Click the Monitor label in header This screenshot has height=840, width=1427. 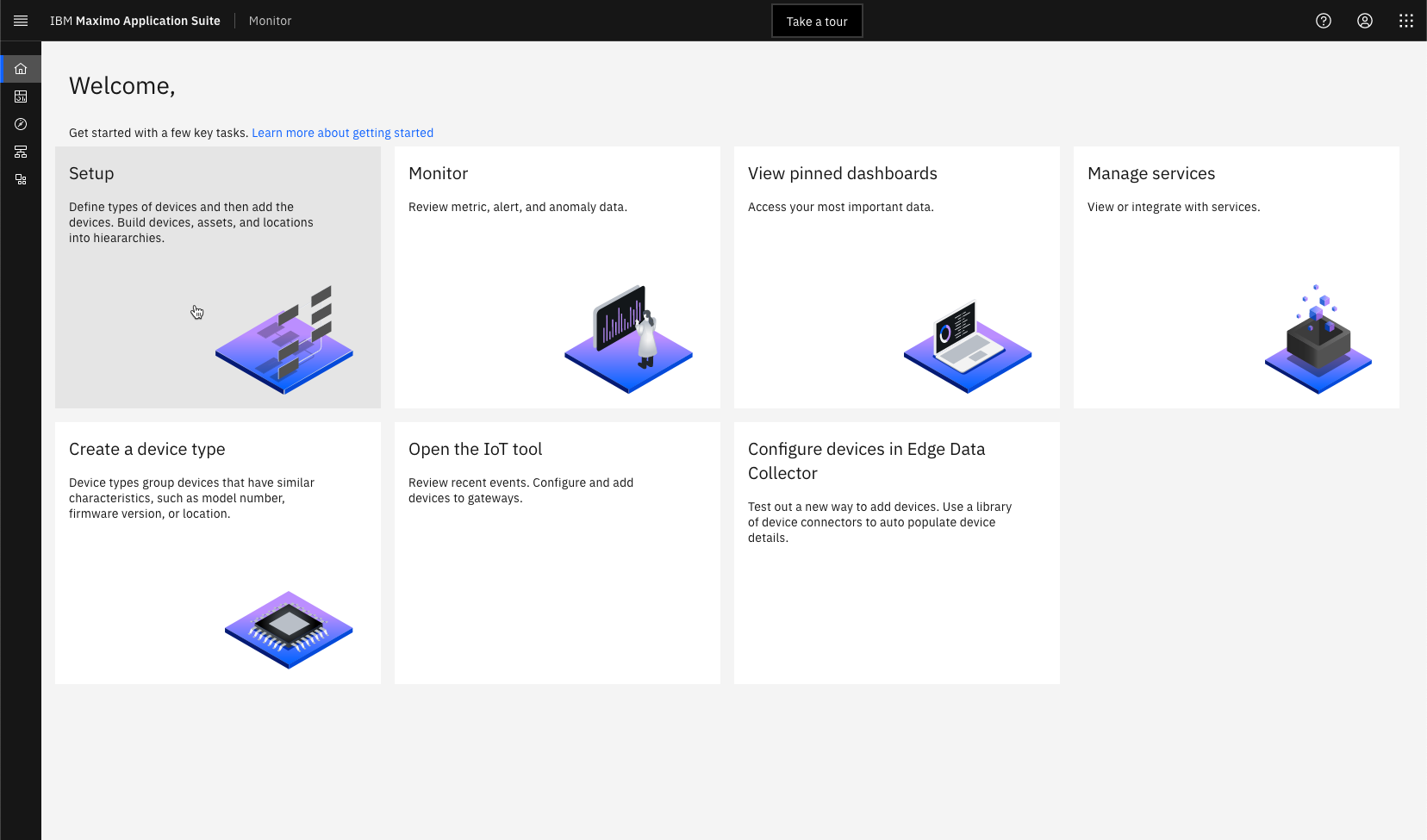point(271,21)
